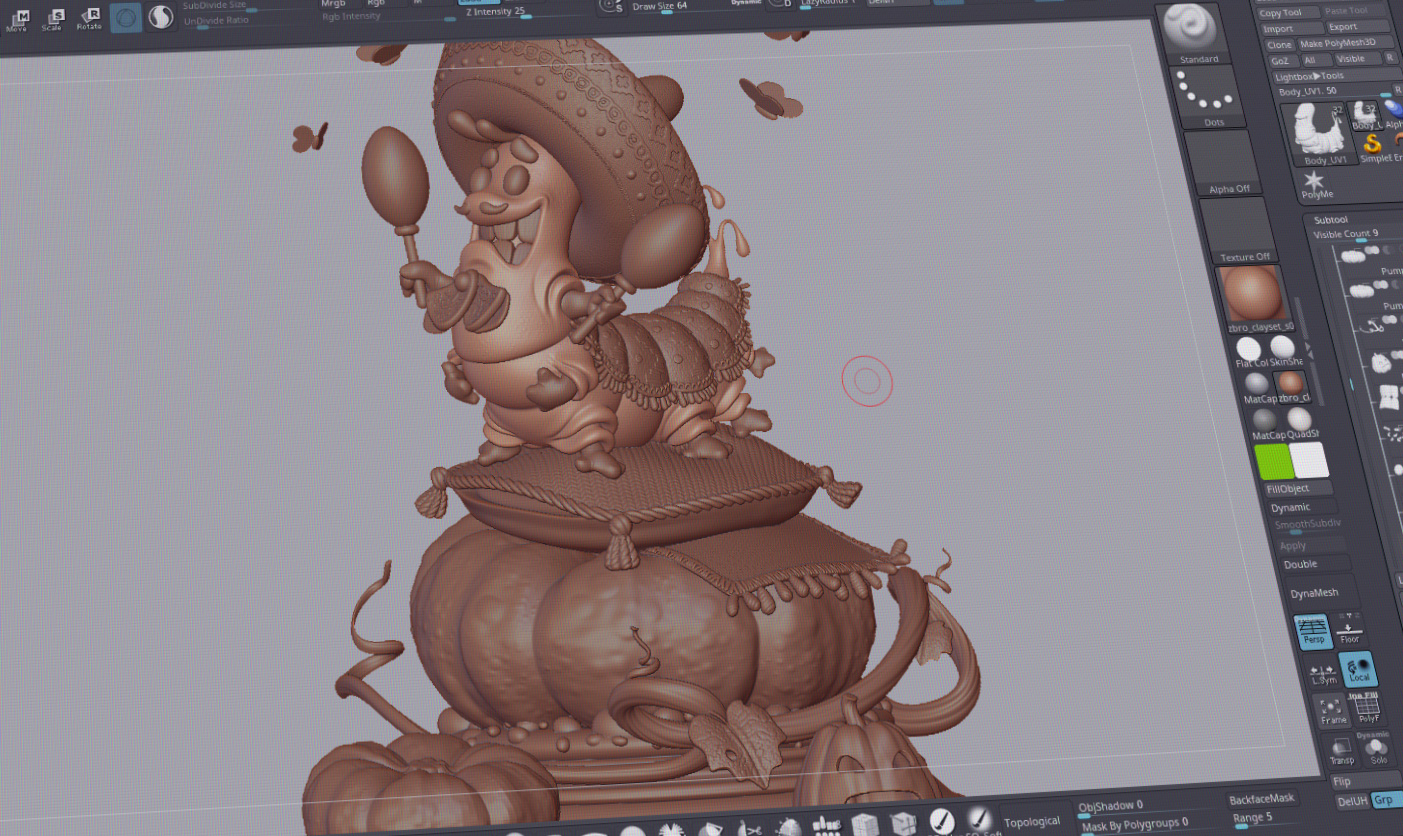Click the DelUH button
Image resolution: width=1403 pixels, height=836 pixels.
click(1353, 801)
